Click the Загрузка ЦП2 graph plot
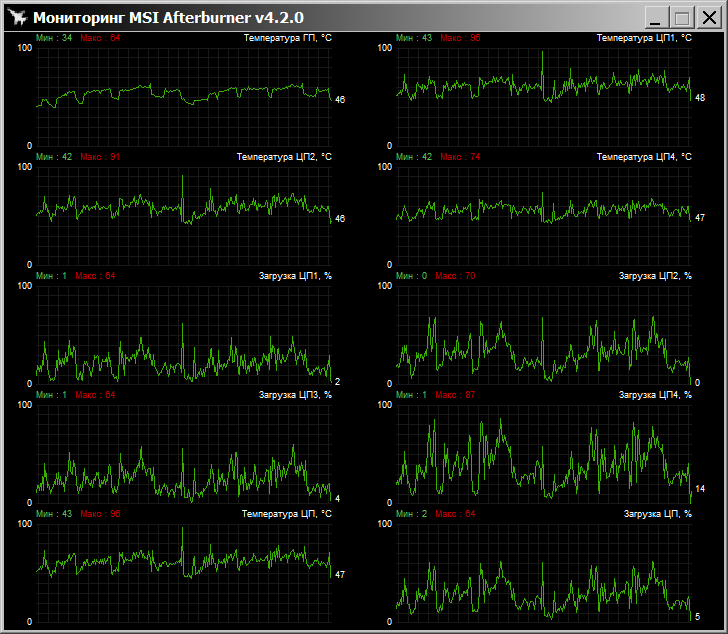The width and height of the screenshot is (728, 634). 544,334
